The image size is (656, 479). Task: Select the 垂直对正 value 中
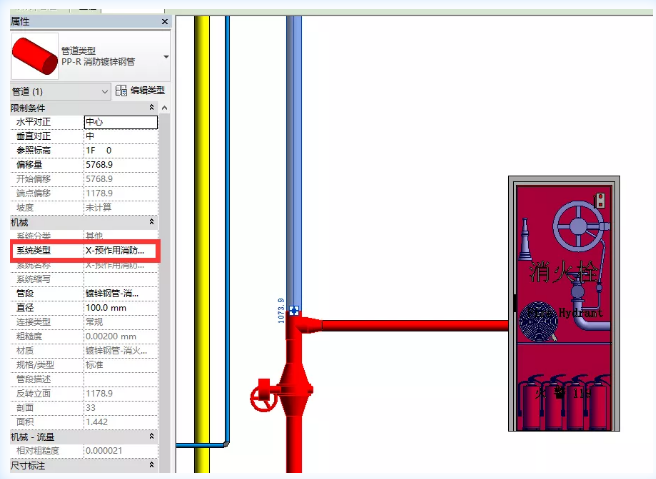[x=121, y=136]
